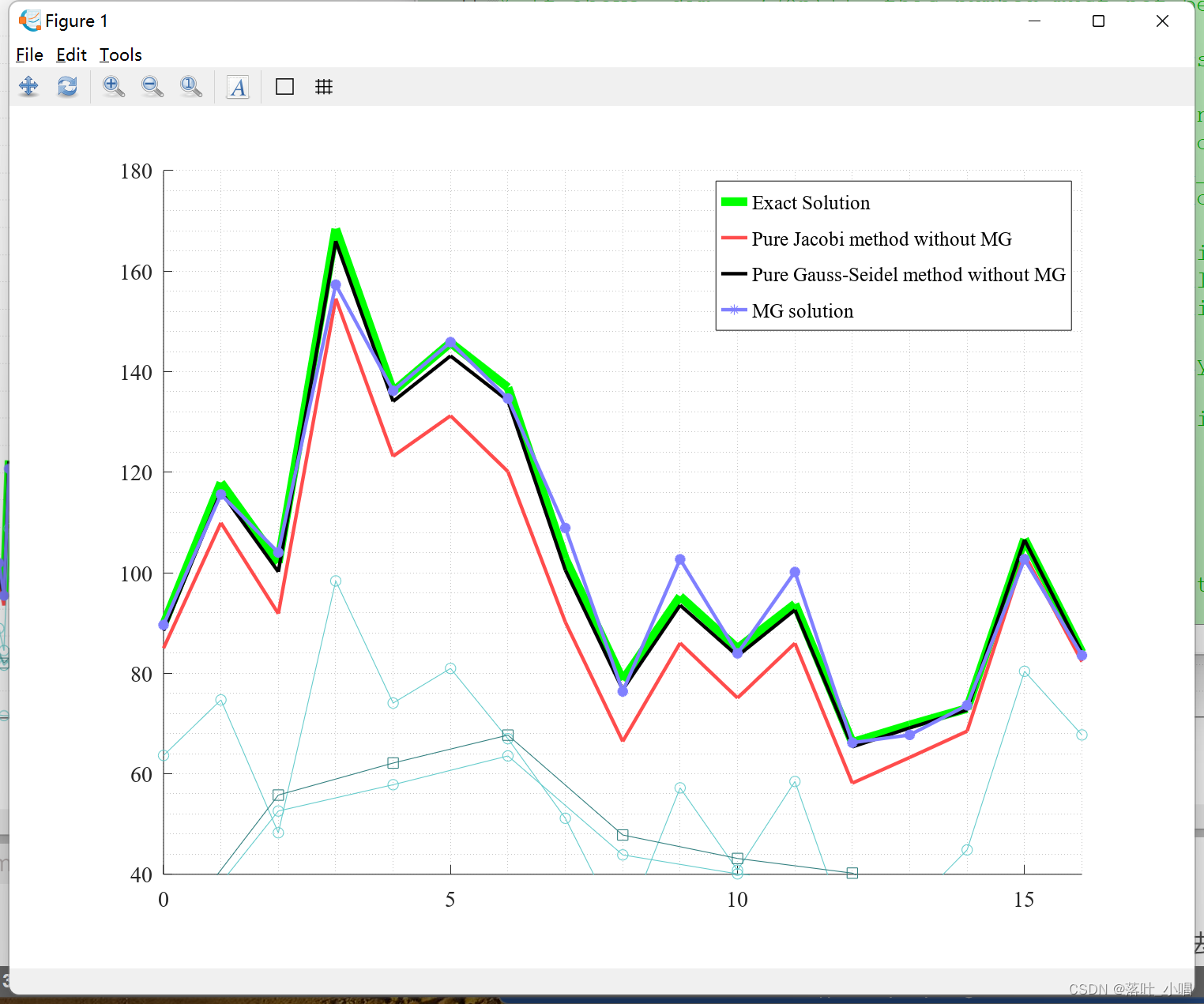Minimize the Figure 1 window

pos(1035,21)
